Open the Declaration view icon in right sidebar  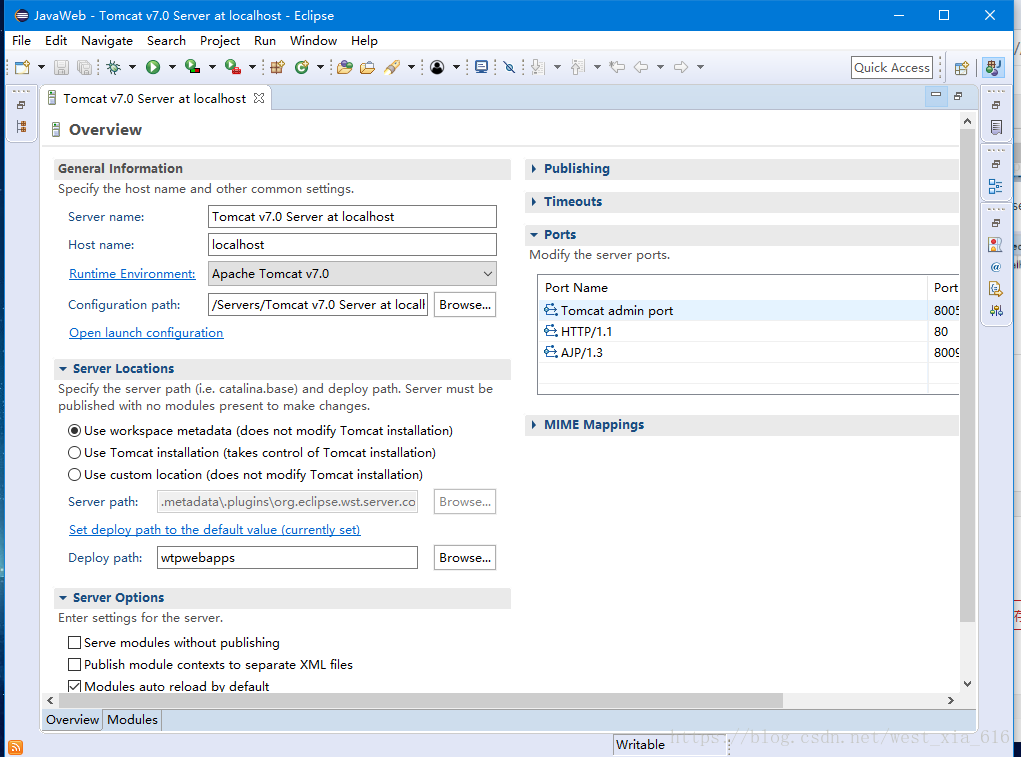[x=996, y=288]
